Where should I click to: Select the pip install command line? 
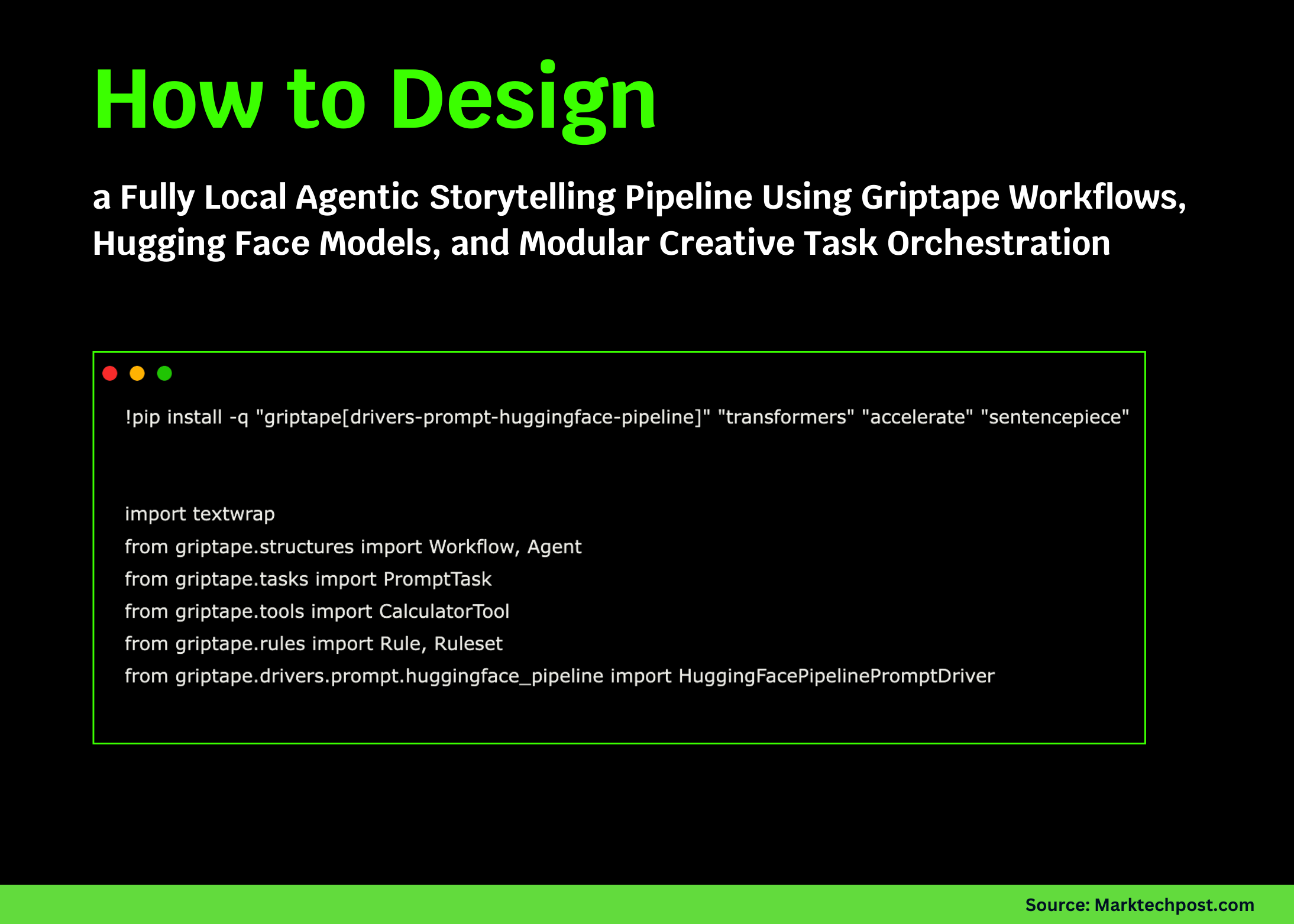click(x=627, y=417)
